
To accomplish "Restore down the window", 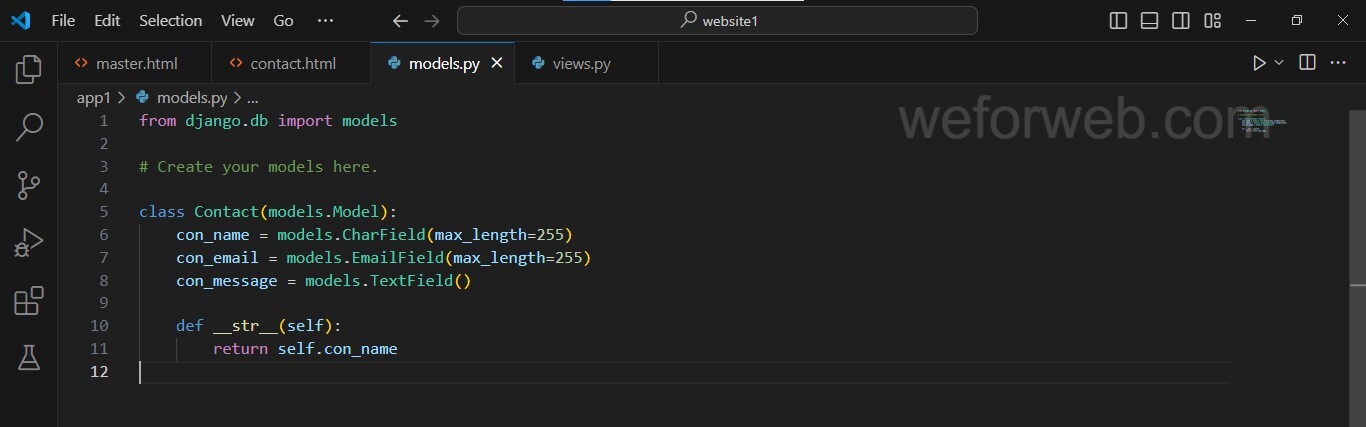I will tap(1297, 20).
